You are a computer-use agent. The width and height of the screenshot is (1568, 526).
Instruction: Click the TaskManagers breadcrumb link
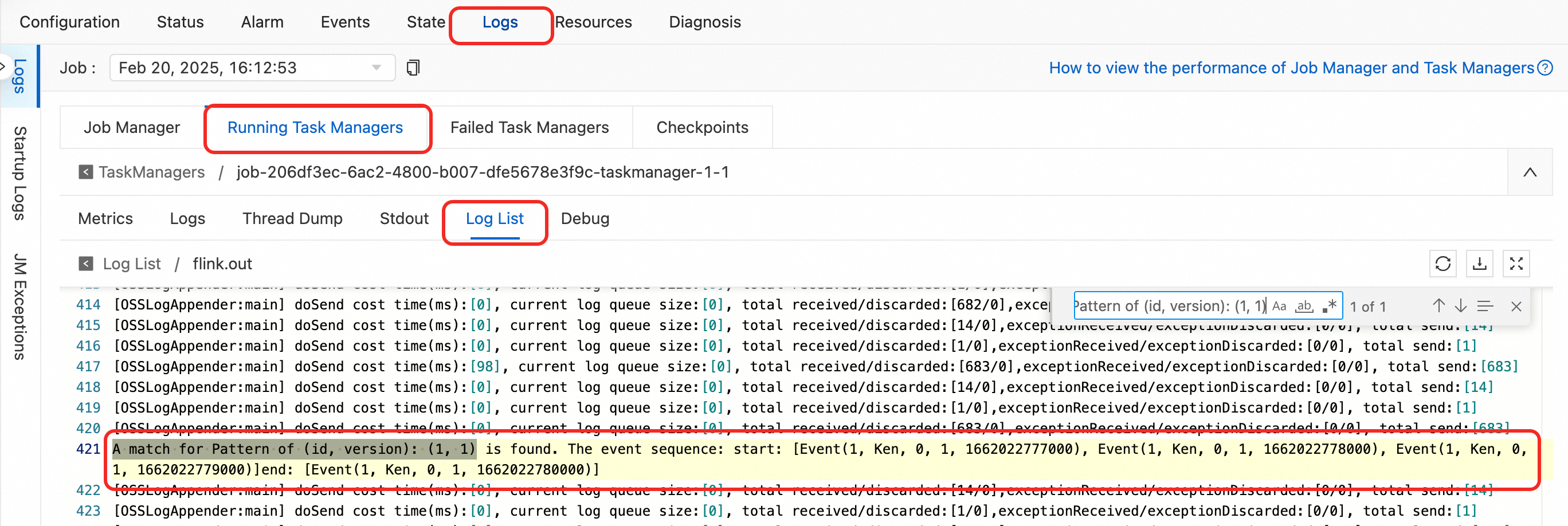pyautogui.click(x=151, y=172)
